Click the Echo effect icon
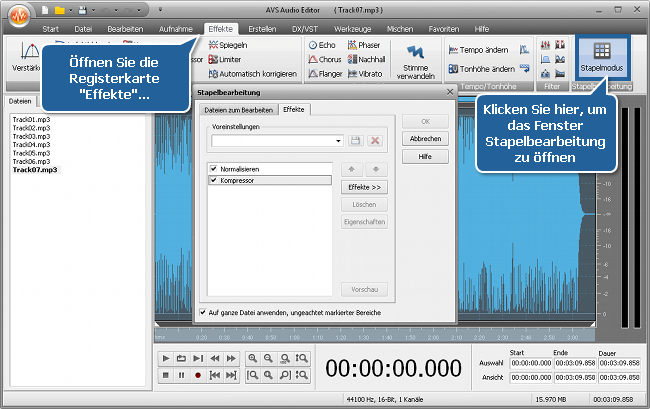The width and height of the screenshot is (650, 409). [313, 45]
